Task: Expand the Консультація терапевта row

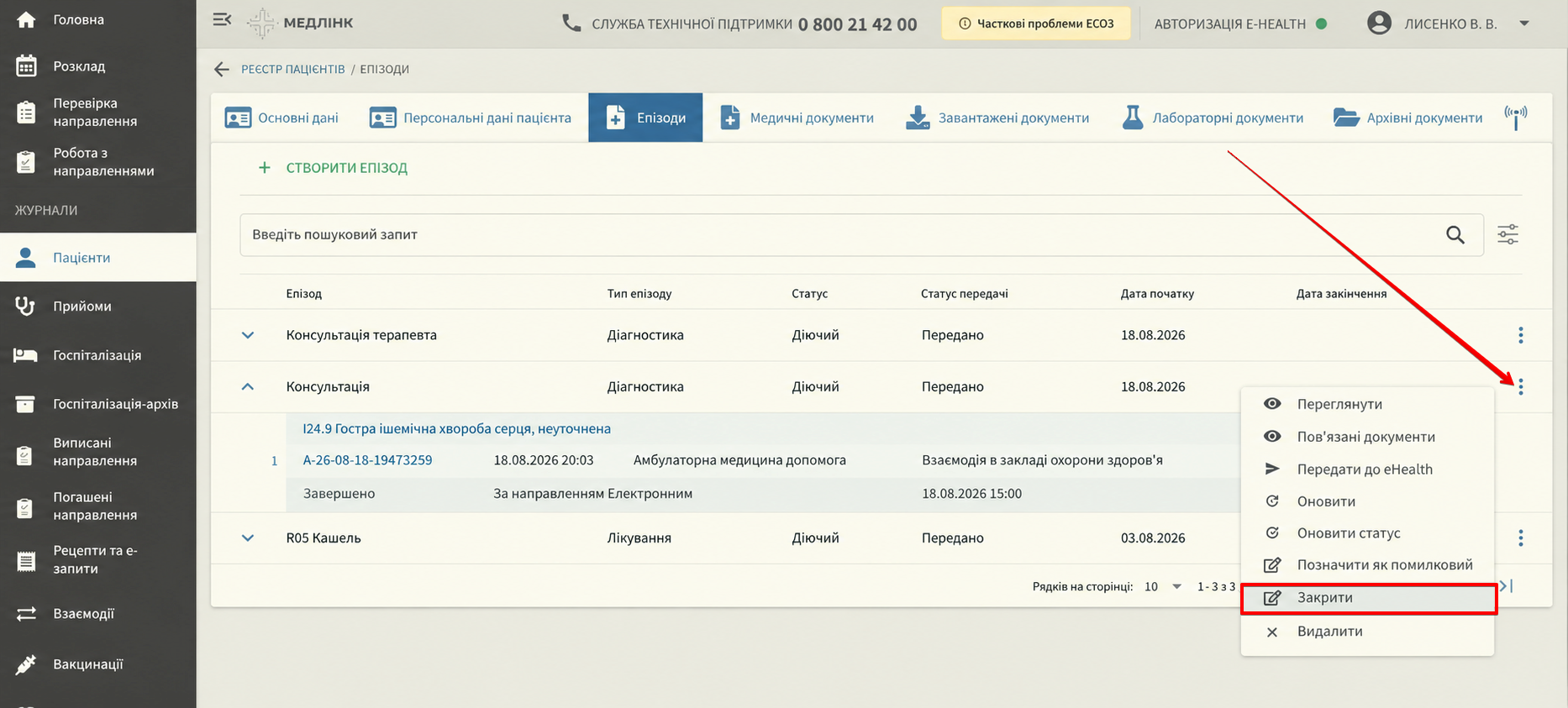Action: [248, 335]
